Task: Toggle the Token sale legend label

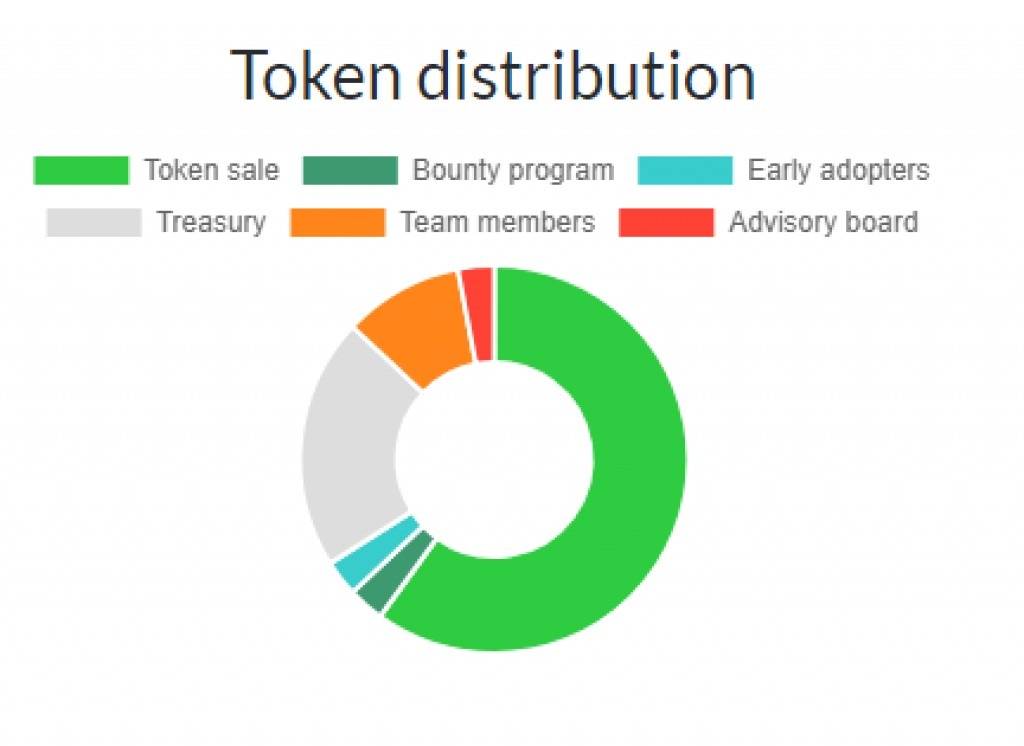Action: [212, 170]
